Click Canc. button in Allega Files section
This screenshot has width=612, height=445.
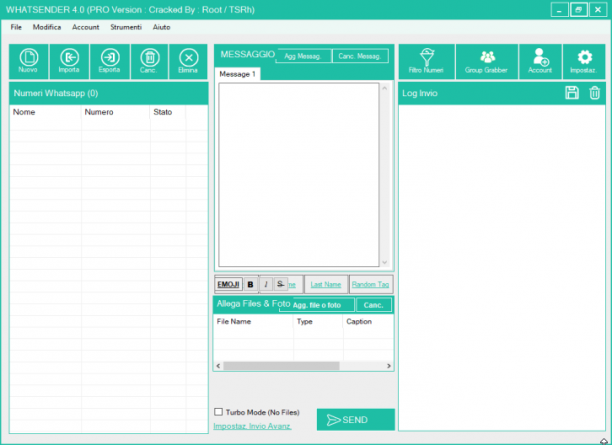pos(374,305)
